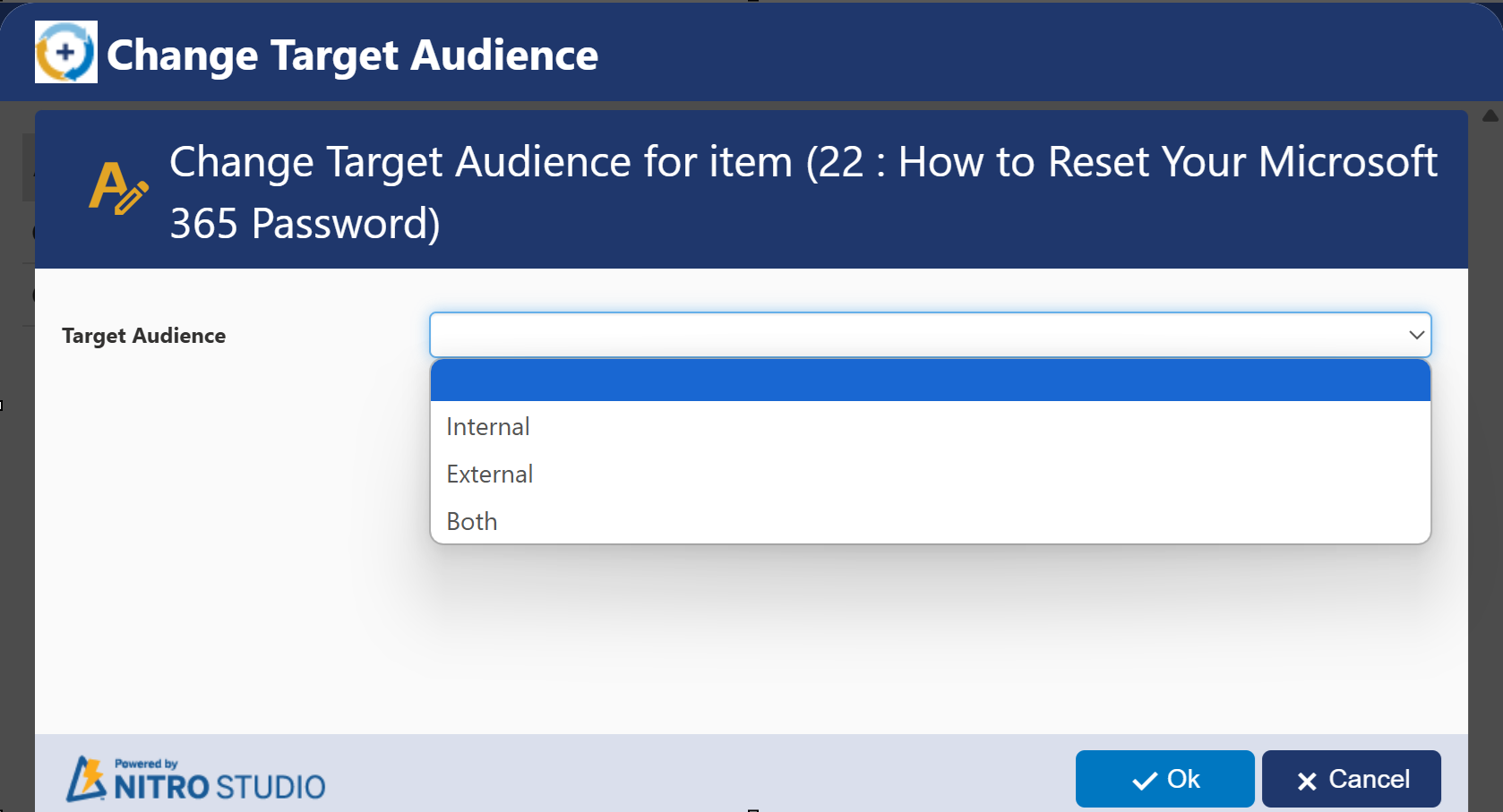Click the Powered by text in footer
The width and height of the screenshot is (1503, 812).
[146, 764]
